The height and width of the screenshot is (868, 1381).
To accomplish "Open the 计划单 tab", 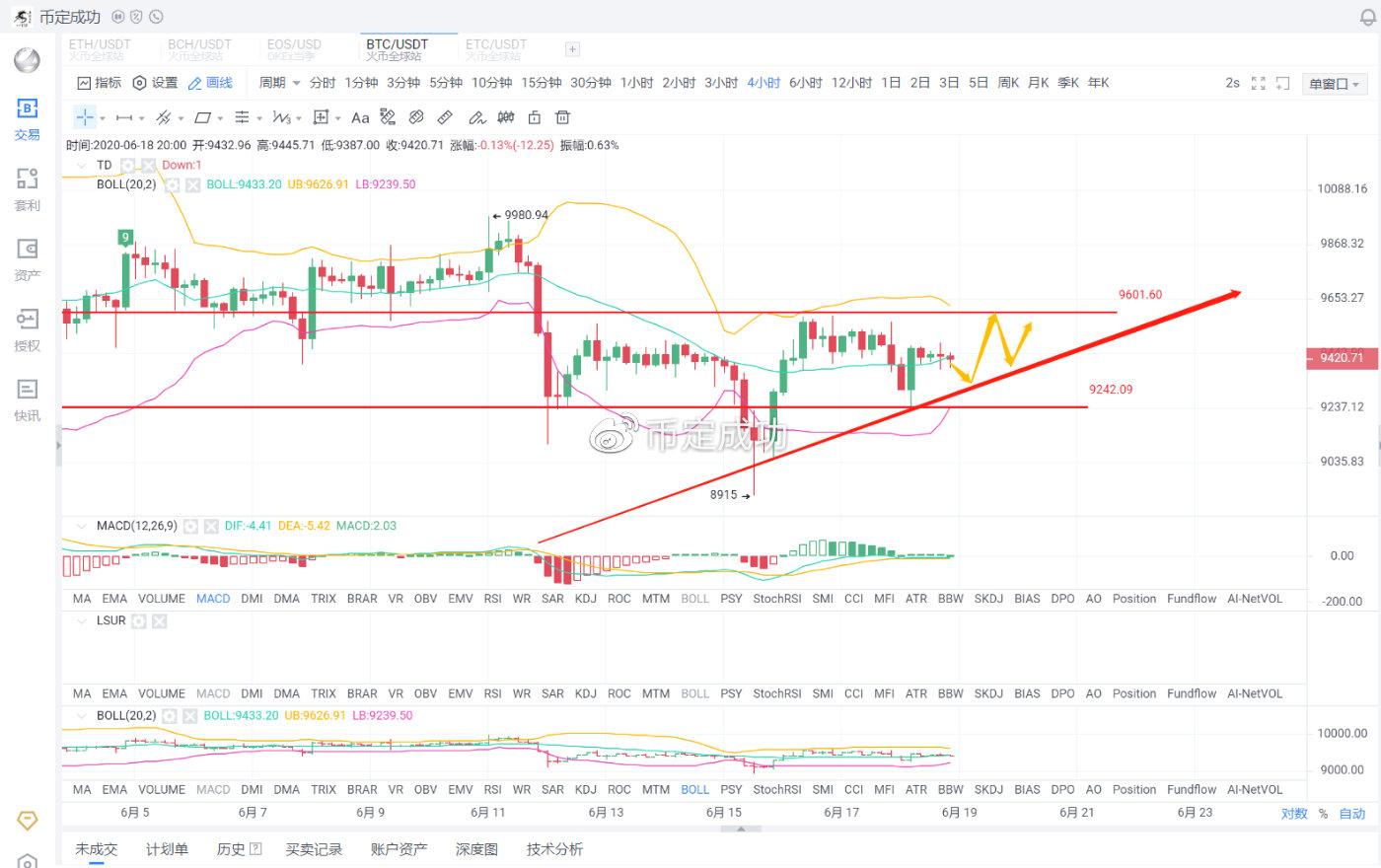I will [x=167, y=849].
